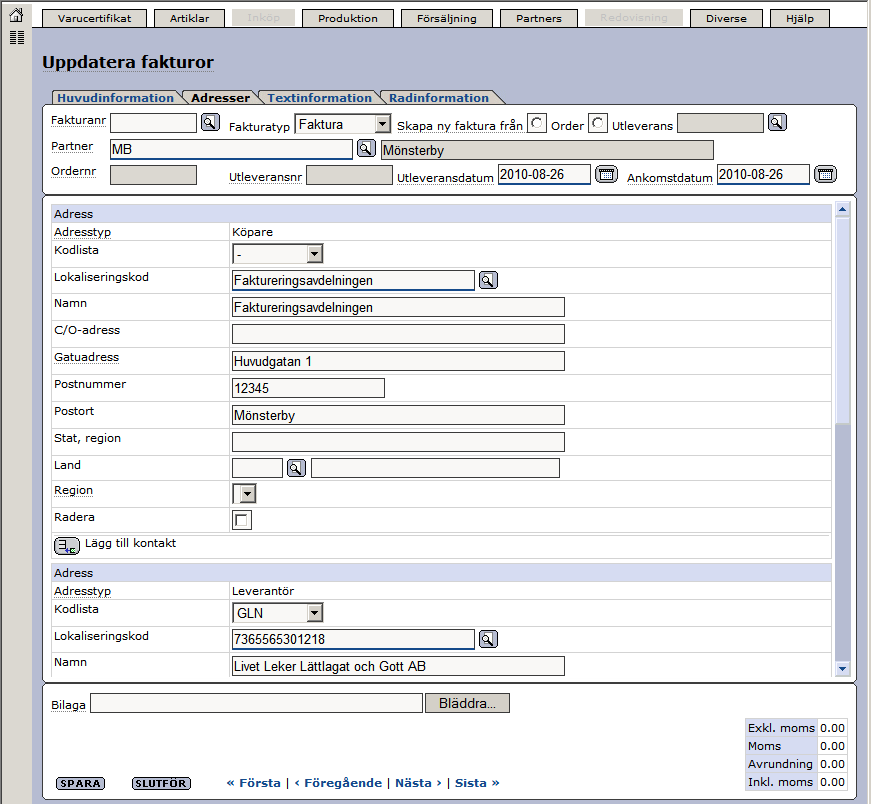The image size is (871, 804).
Task: Search Lokaliseringskod for the Leverantör address
Action: (x=488, y=640)
